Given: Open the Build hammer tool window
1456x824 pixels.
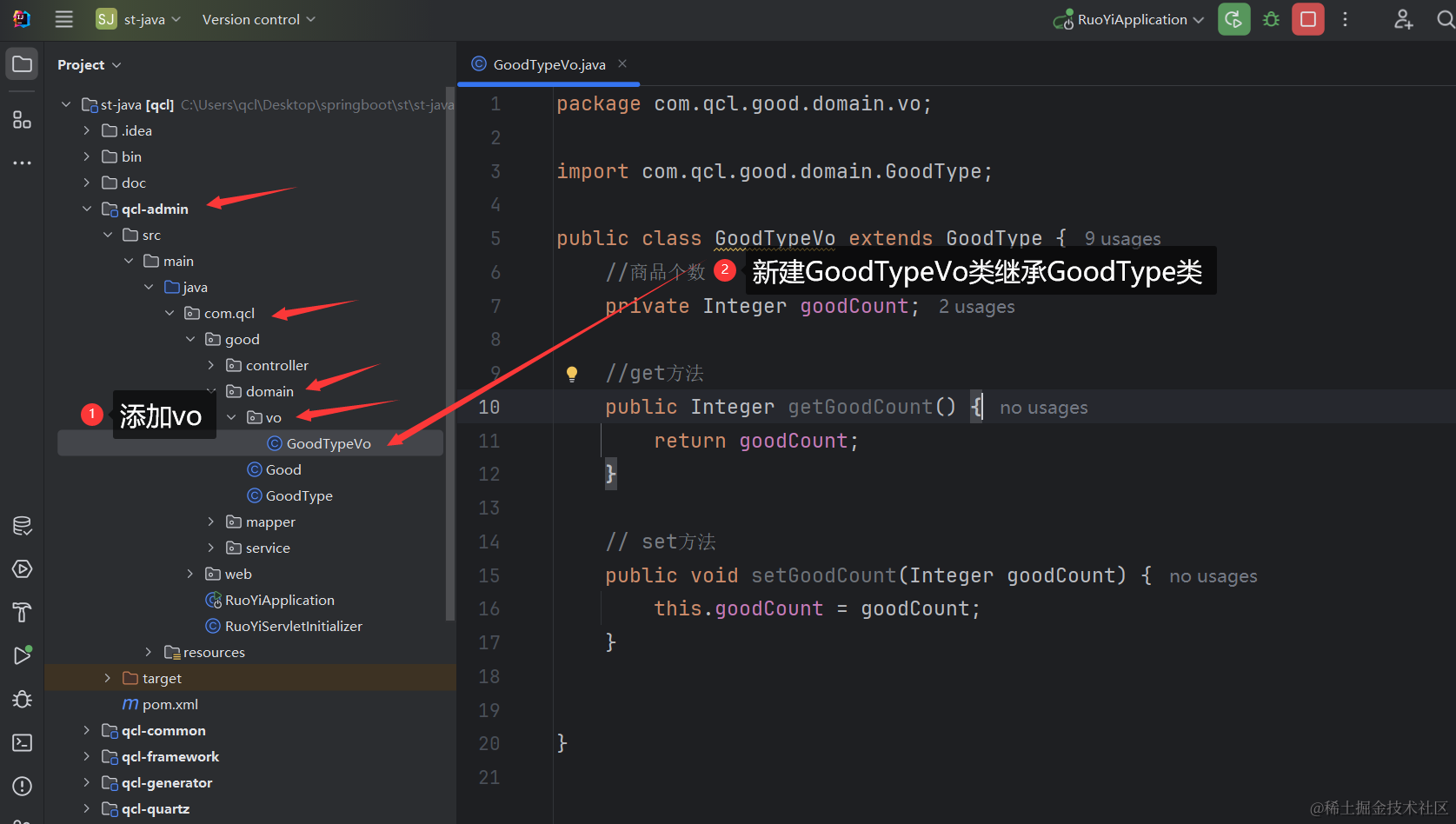Looking at the screenshot, I should 22,612.
